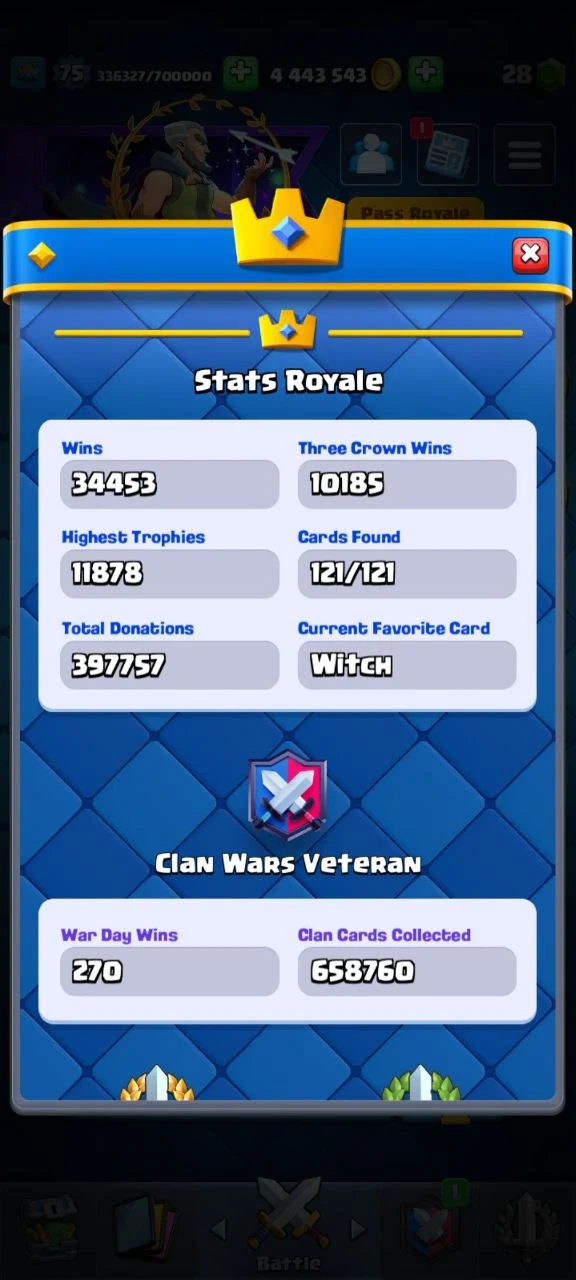Open the news feed icon
576x1280 pixels.
tap(447, 154)
